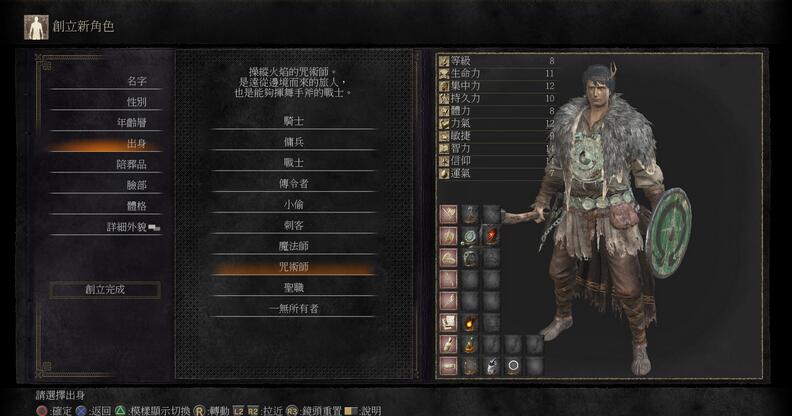792x416 pixels.
Task: Click the 創立完成 finish creation button
Action: (105, 290)
